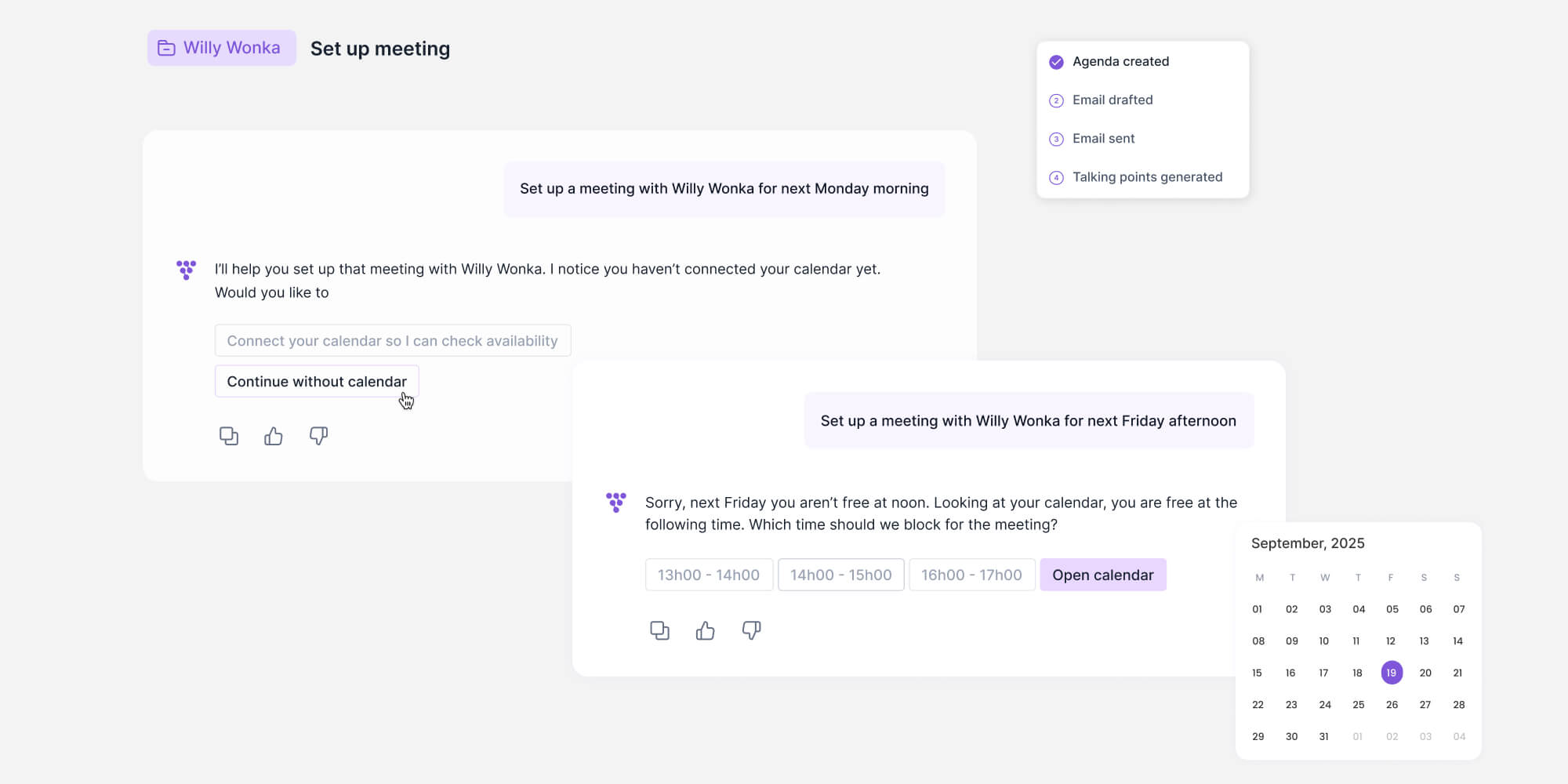Select September 26 in the calendar

(x=1392, y=705)
